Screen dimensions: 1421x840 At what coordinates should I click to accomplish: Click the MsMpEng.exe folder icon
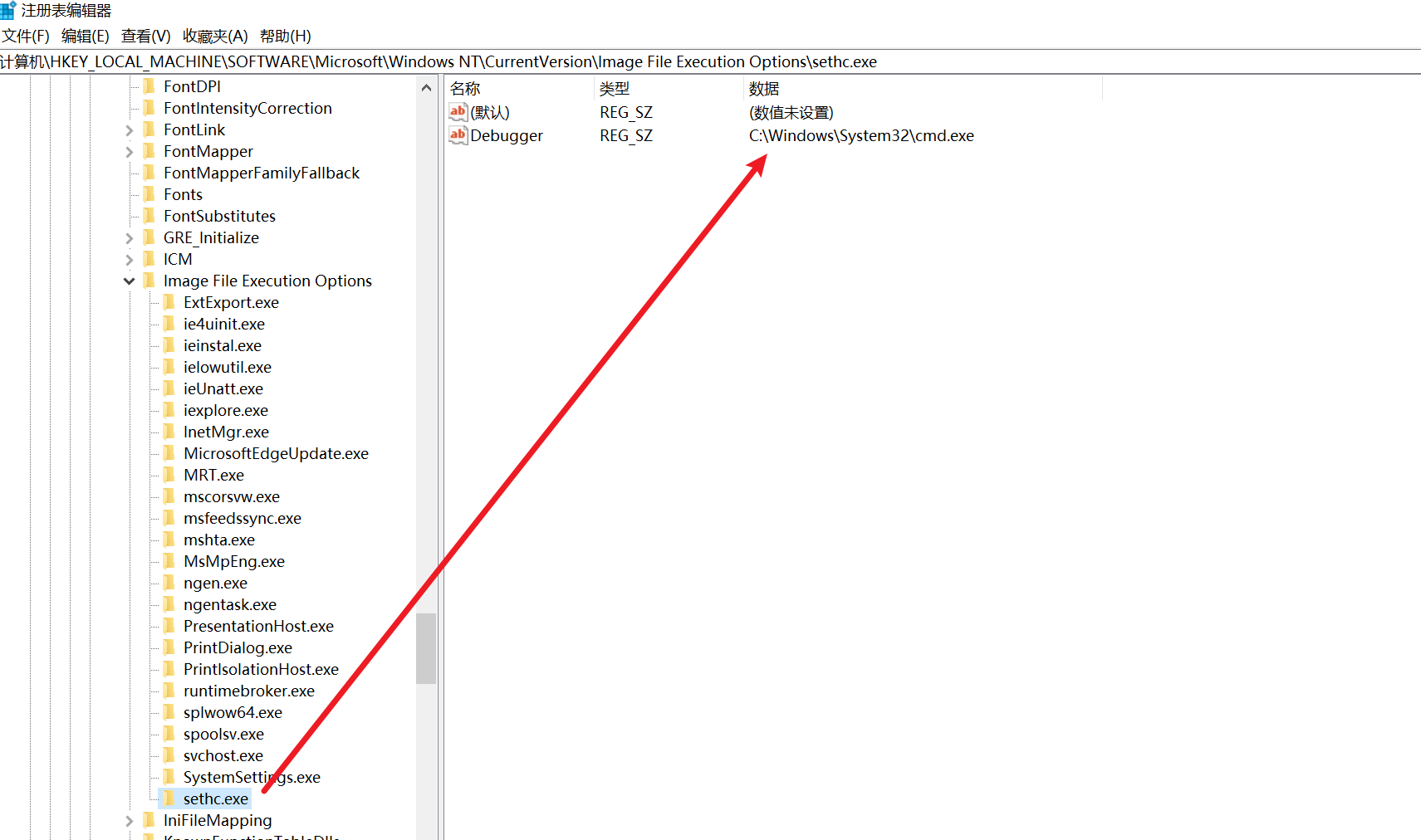[169, 561]
